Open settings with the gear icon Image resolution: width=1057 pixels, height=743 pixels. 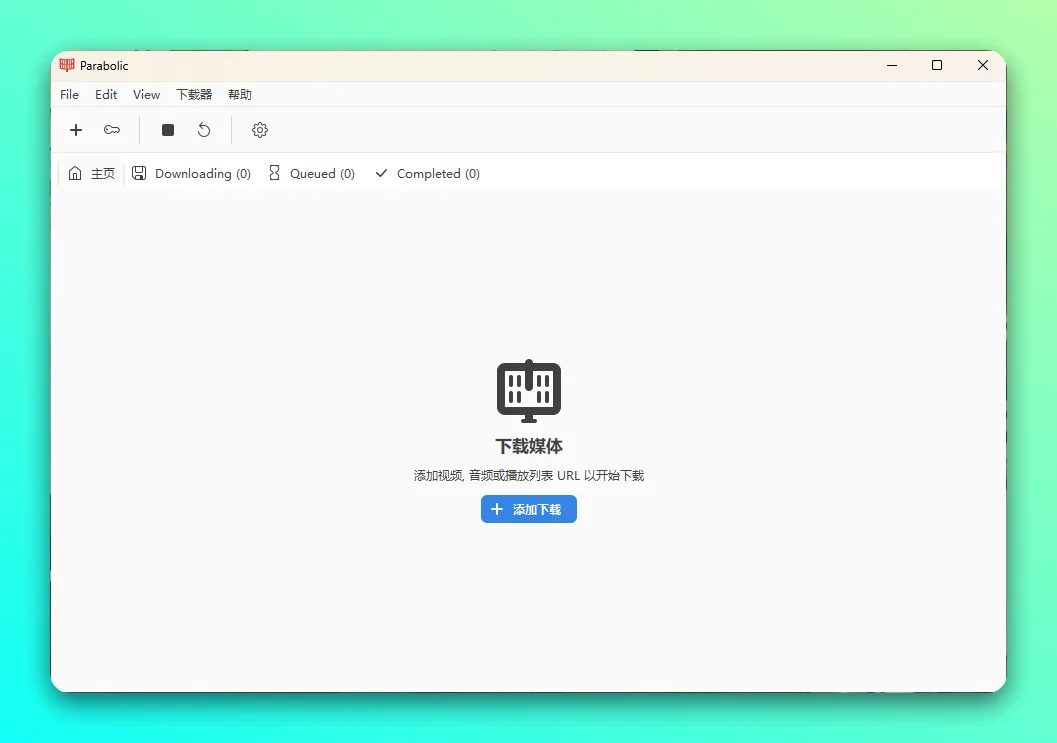tap(260, 130)
